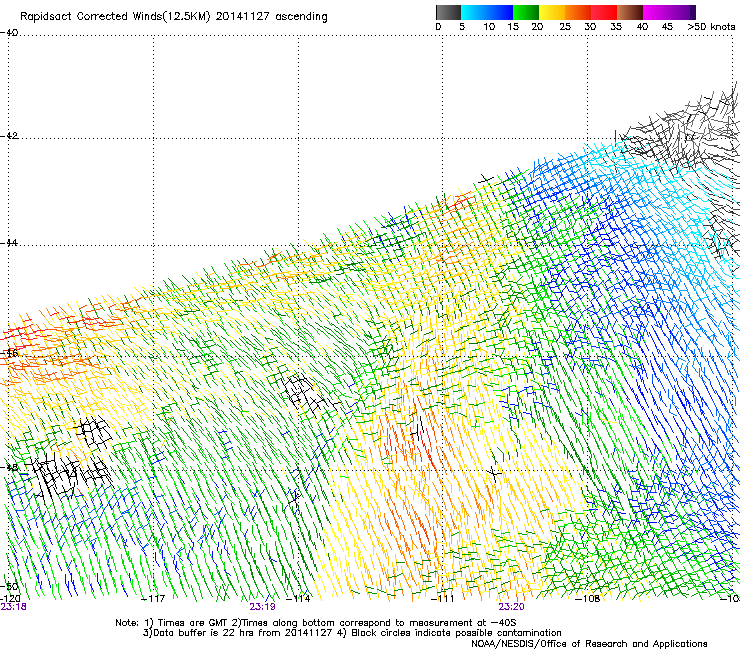
Task: Click the legend tick label '40'
Action: (x=642, y=27)
